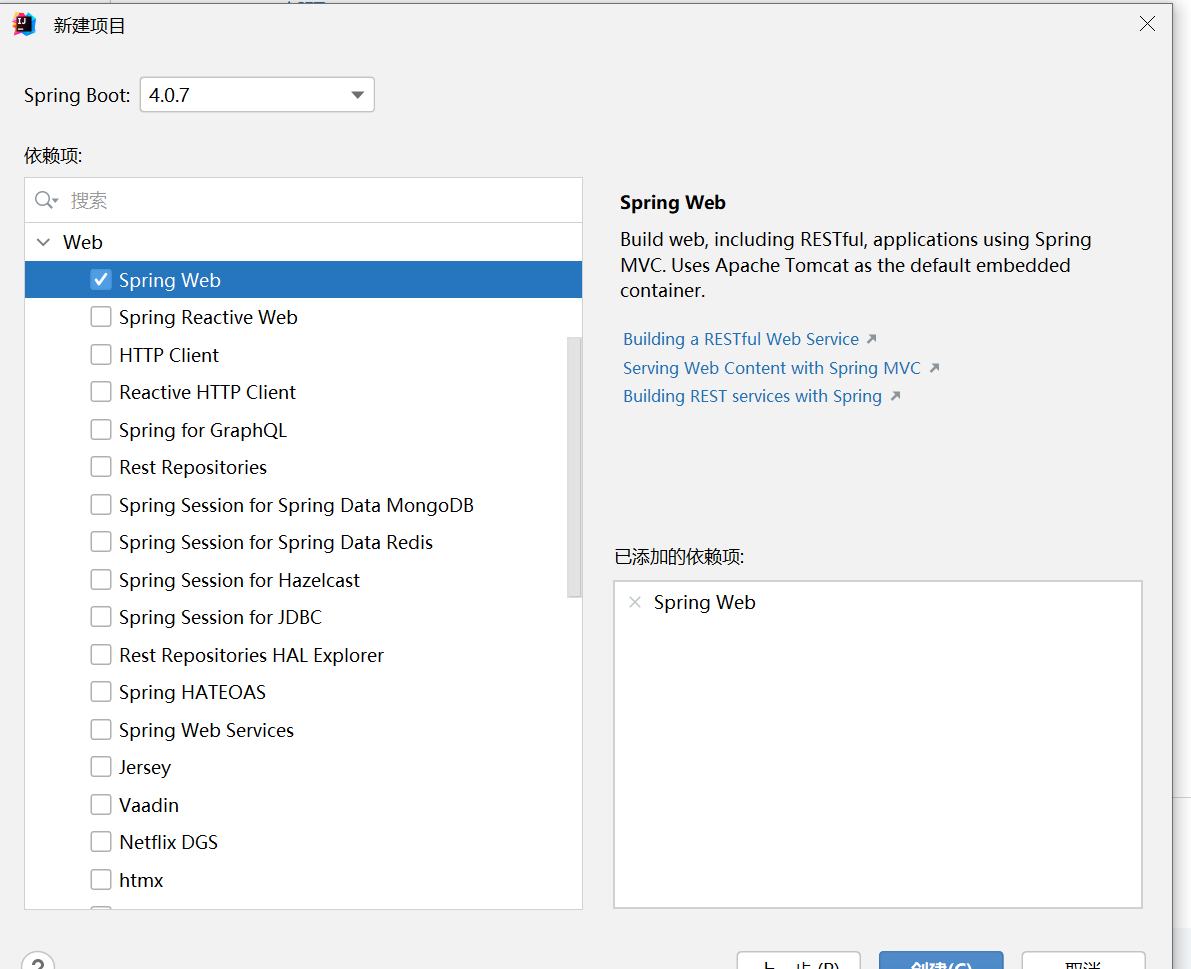1191x969 pixels.
Task: Select the Jersey row label
Action: coord(144,768)
